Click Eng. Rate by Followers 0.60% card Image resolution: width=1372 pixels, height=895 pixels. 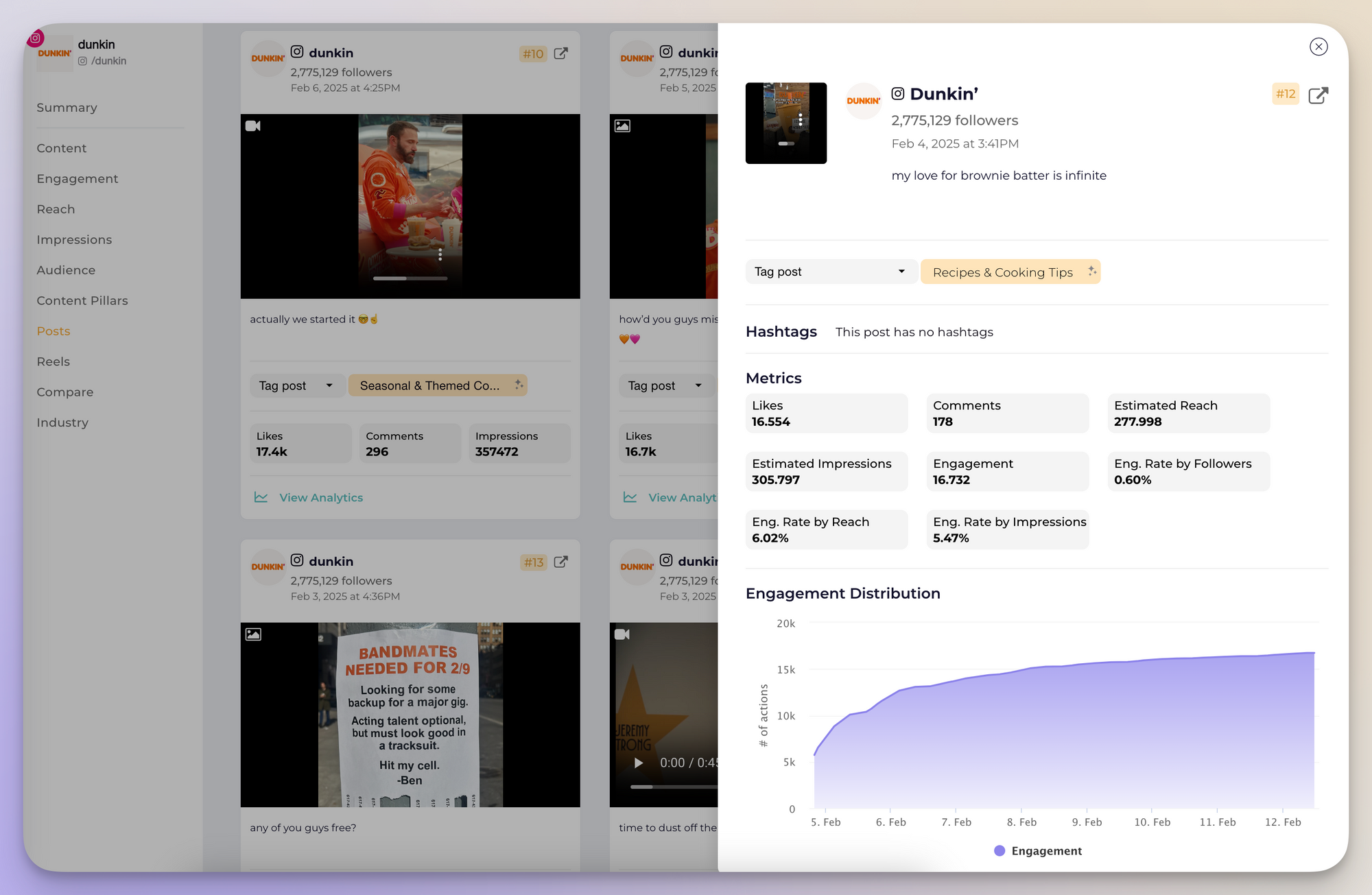[x=1189, y=471]
